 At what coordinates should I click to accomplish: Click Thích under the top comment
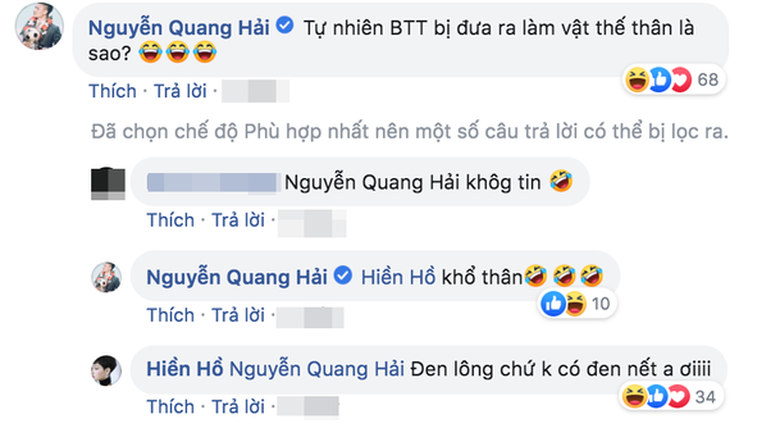point(112,91)
